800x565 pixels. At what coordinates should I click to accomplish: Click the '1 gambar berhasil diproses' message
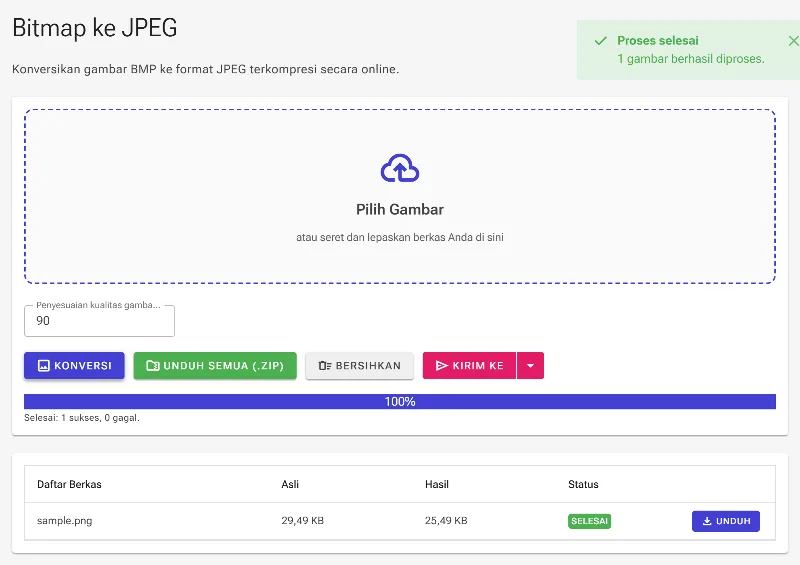[691, 59]
